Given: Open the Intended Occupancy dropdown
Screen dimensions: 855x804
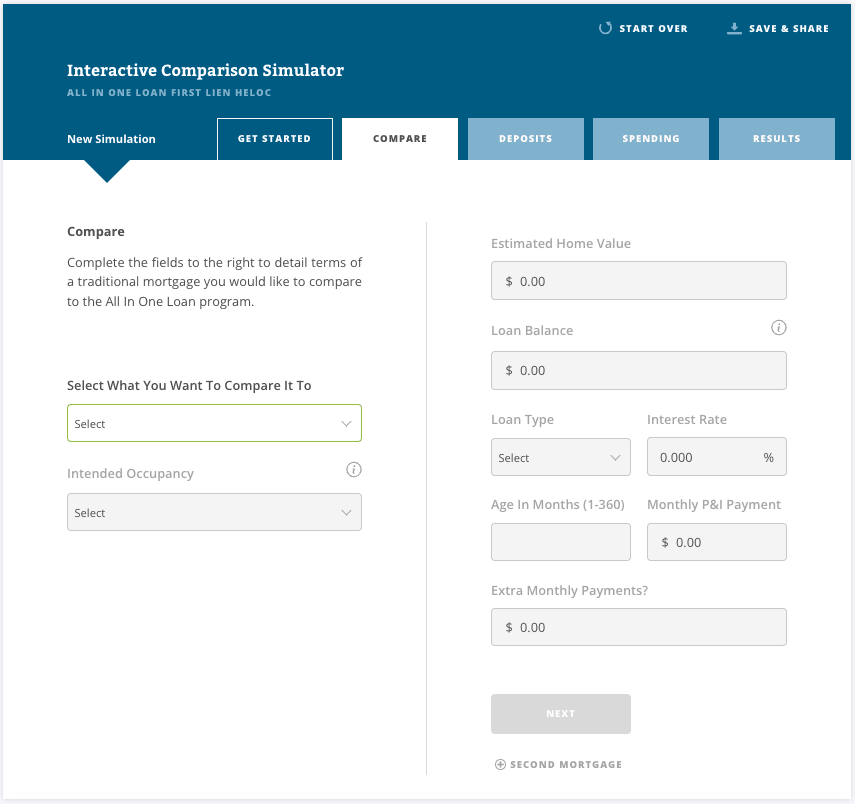Looking at the screenshot, I should click(214, 512).
